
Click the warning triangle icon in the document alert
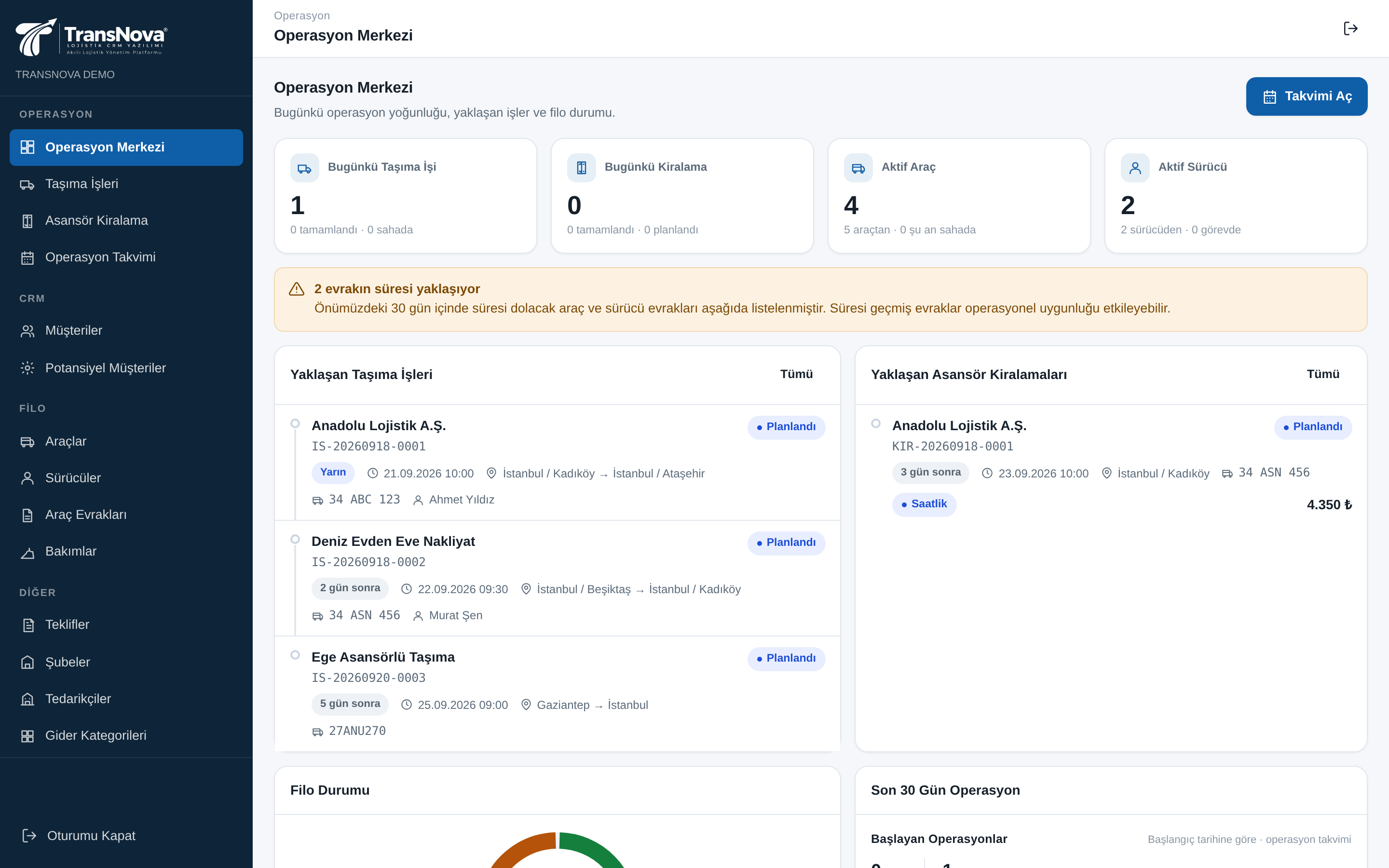coord(297,289)
